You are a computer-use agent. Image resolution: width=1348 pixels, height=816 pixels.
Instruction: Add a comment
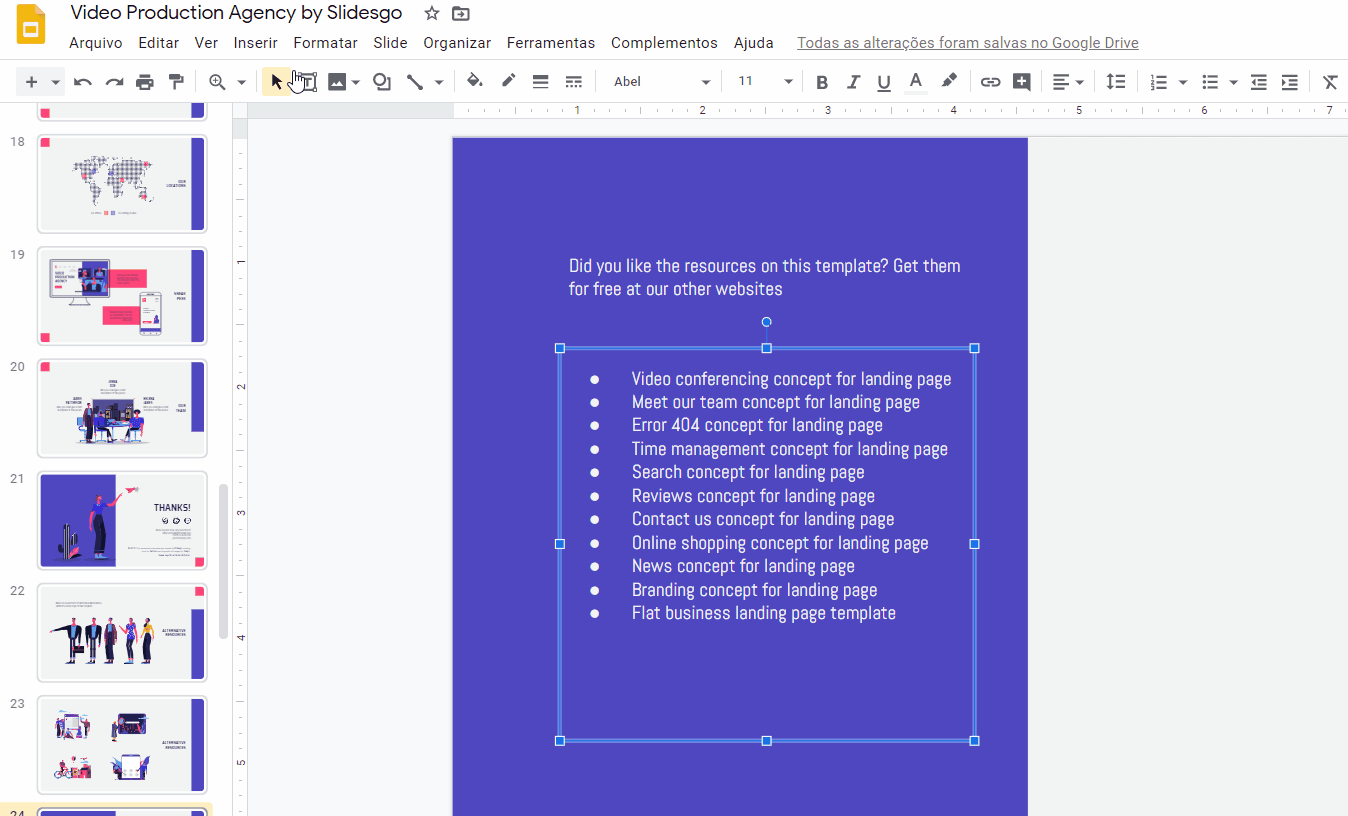[1021, 82]
